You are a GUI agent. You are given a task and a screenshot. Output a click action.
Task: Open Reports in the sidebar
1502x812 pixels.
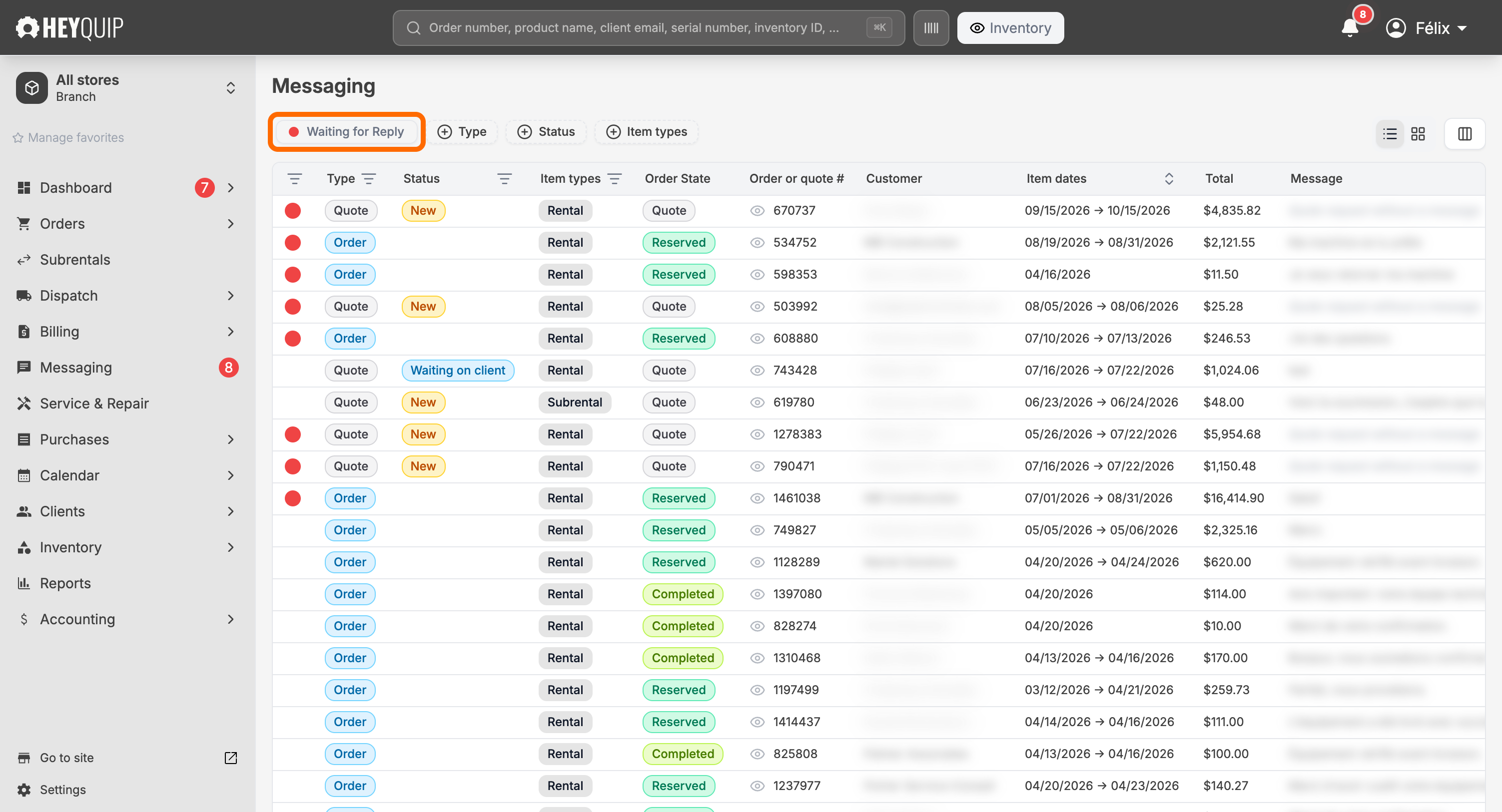click(x=65, y=583)
